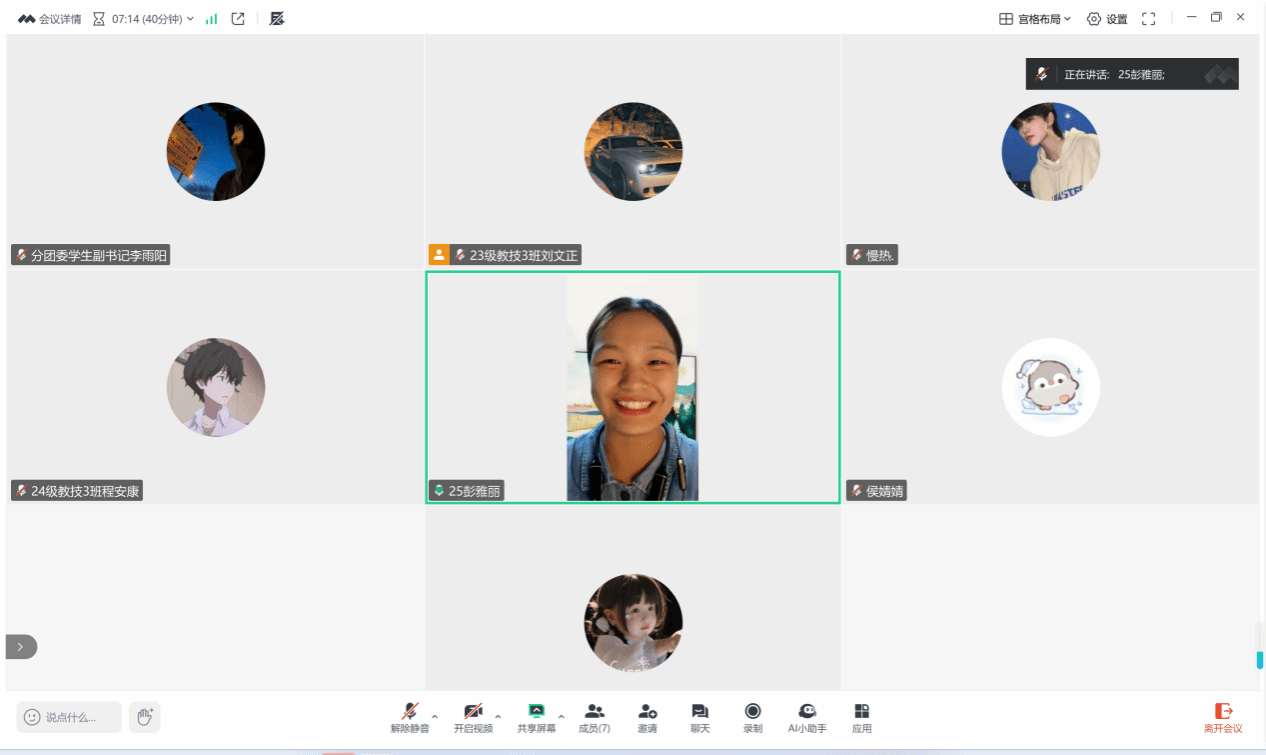
Task: Open the 应用 apps icon
Action: point(862,717)
